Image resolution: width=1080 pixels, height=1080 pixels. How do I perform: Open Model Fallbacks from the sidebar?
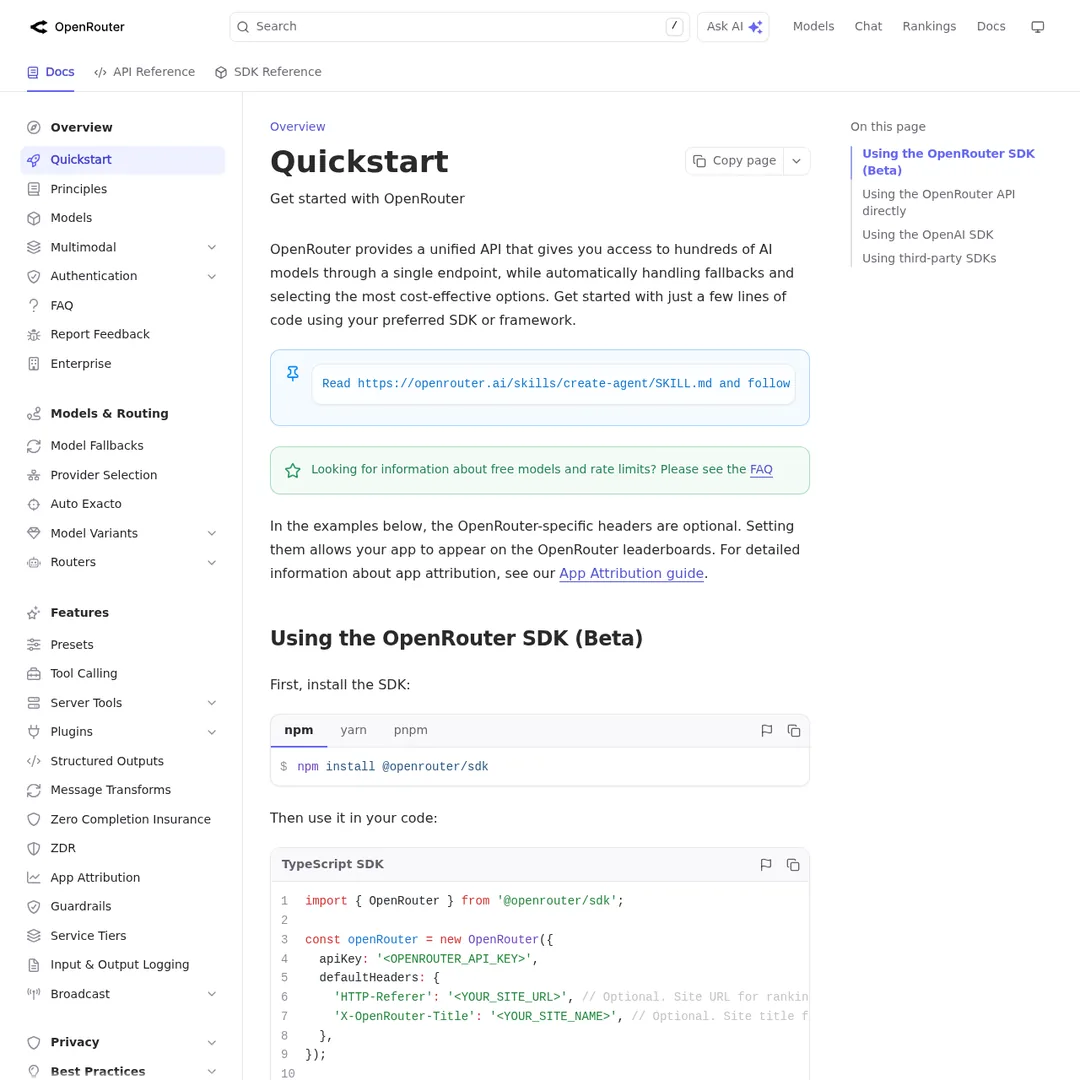tap(96, 445)
